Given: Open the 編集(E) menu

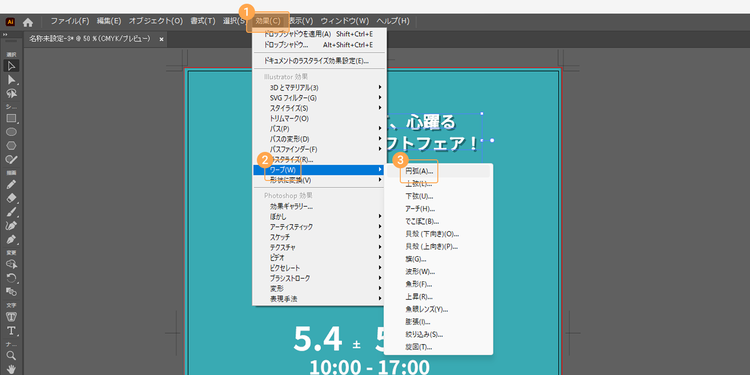Looking at the screenshot, I should point(109,21).
